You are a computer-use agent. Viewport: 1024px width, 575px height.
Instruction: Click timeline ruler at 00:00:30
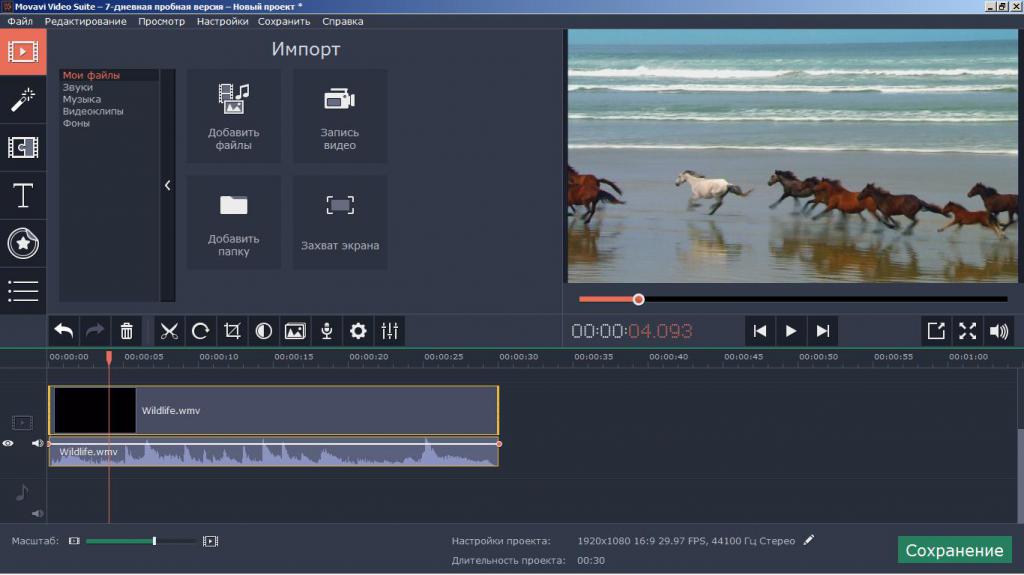point(519,357)
